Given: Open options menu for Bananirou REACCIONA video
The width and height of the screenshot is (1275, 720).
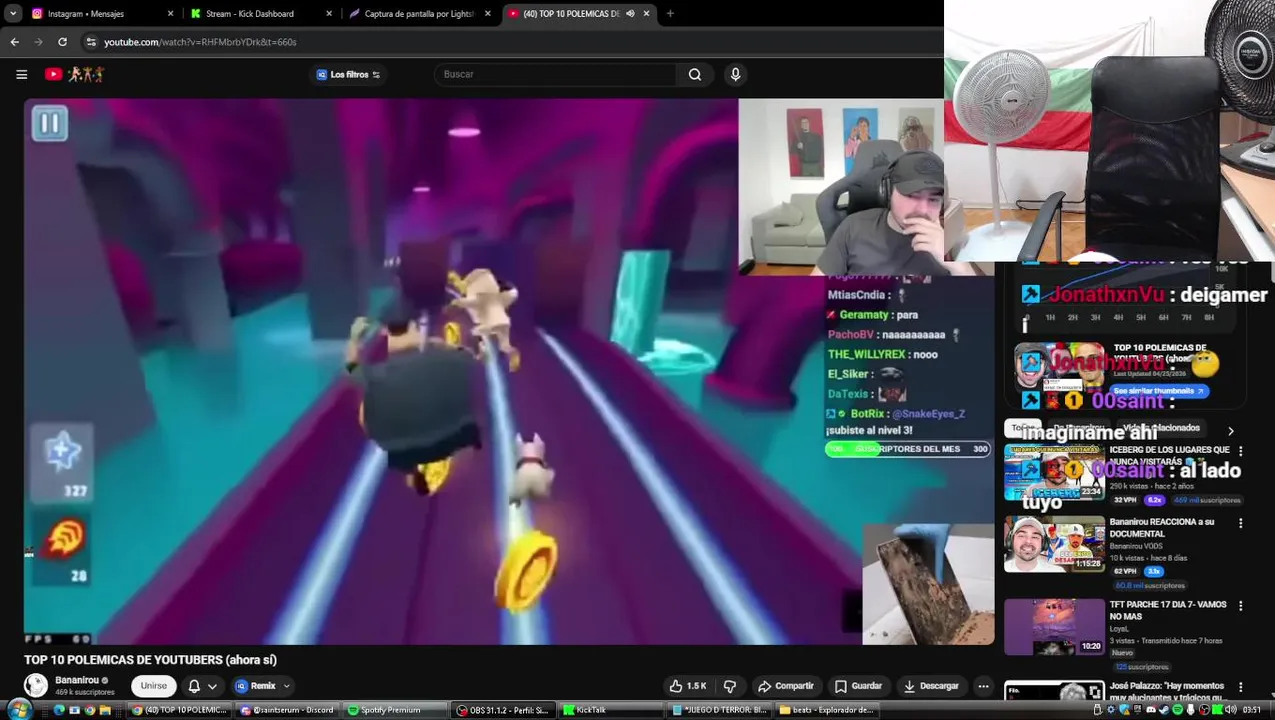Looking at the screenshot, I should coord(1241,523).
